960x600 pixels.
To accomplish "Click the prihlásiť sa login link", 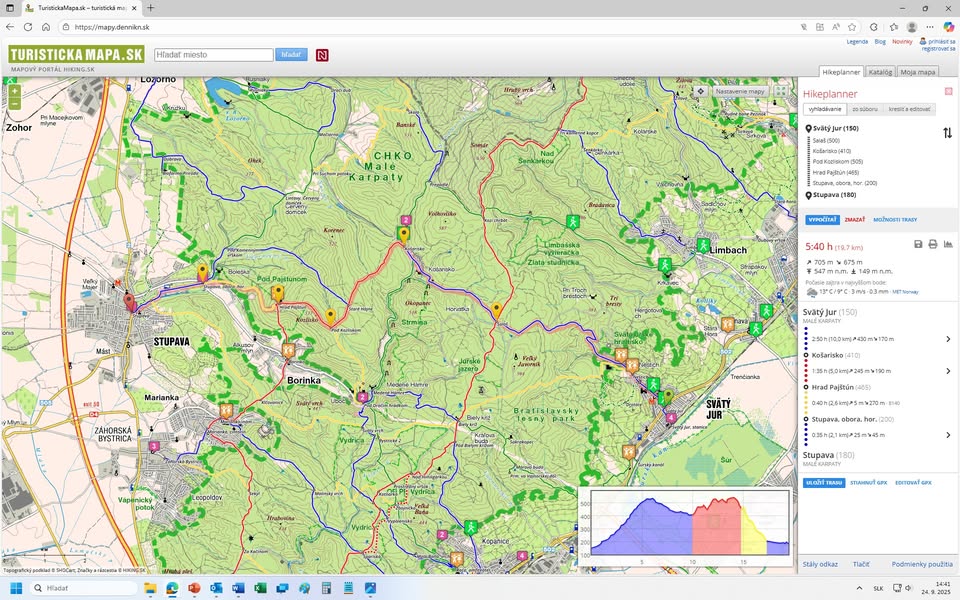I will click(x=941, y=42).
